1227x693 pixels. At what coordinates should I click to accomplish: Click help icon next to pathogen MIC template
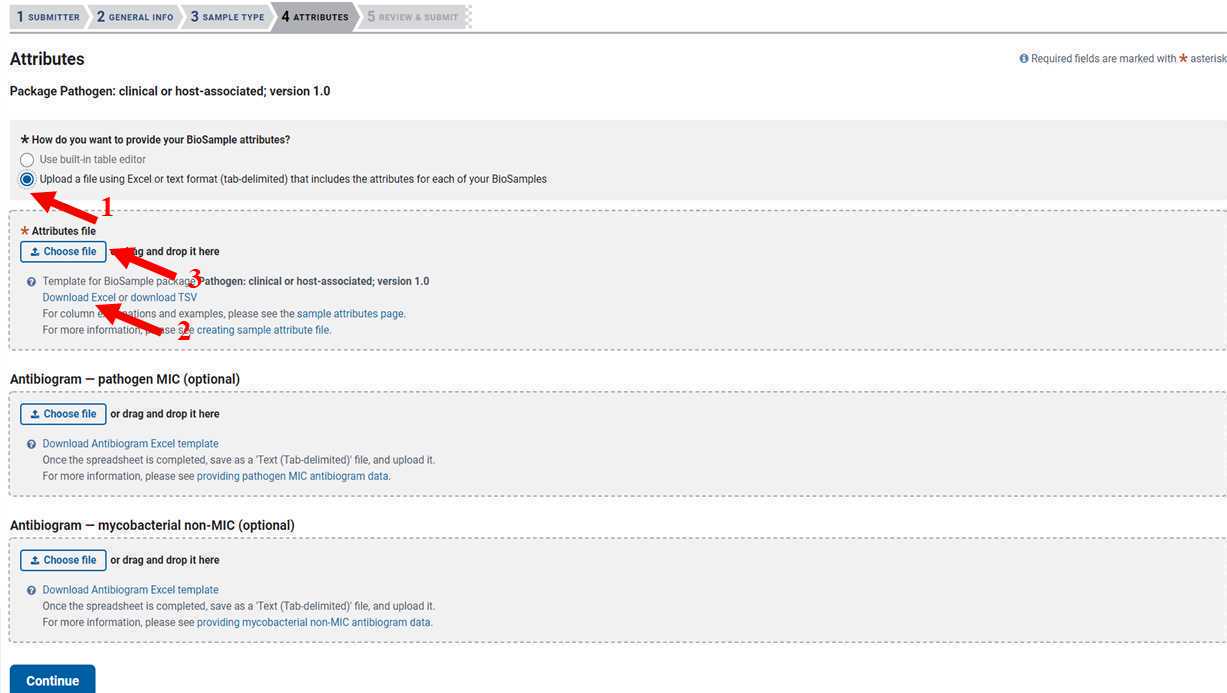click(x=31, y=444)
